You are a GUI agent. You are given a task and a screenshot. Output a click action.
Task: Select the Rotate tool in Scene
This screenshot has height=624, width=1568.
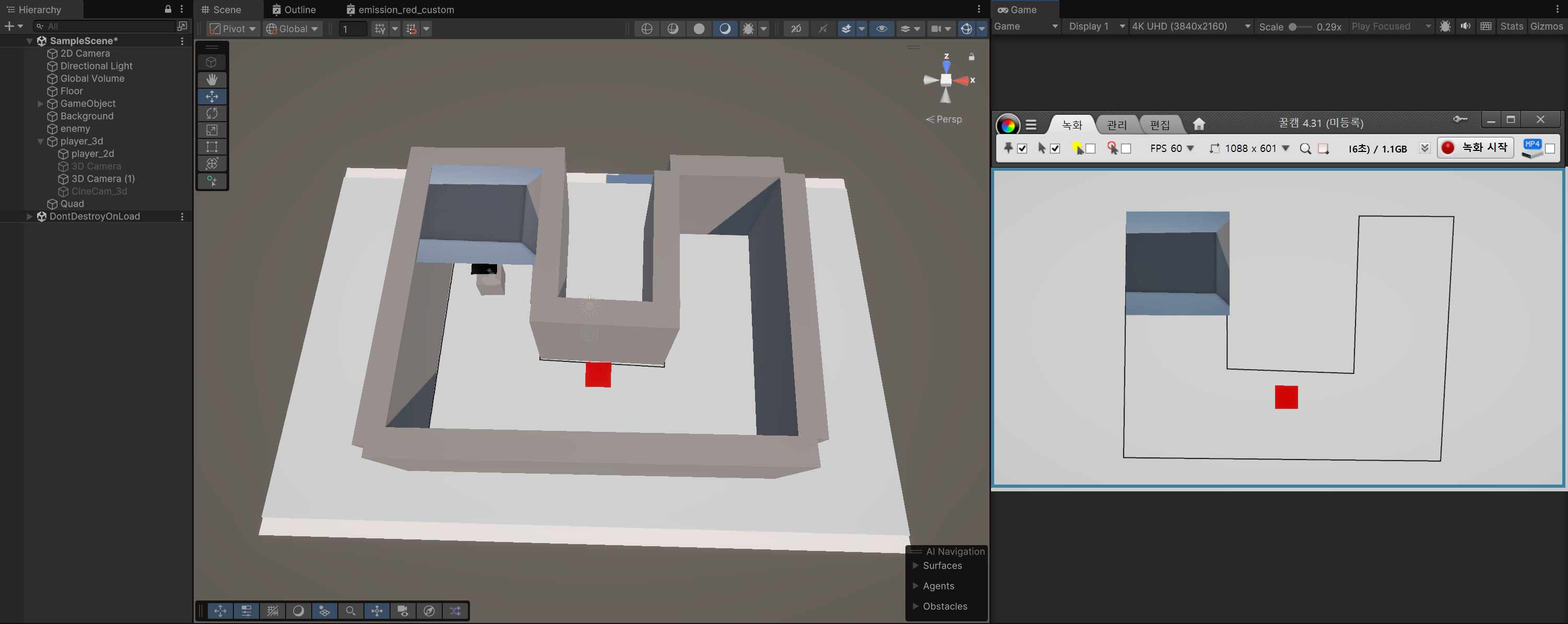212,113
